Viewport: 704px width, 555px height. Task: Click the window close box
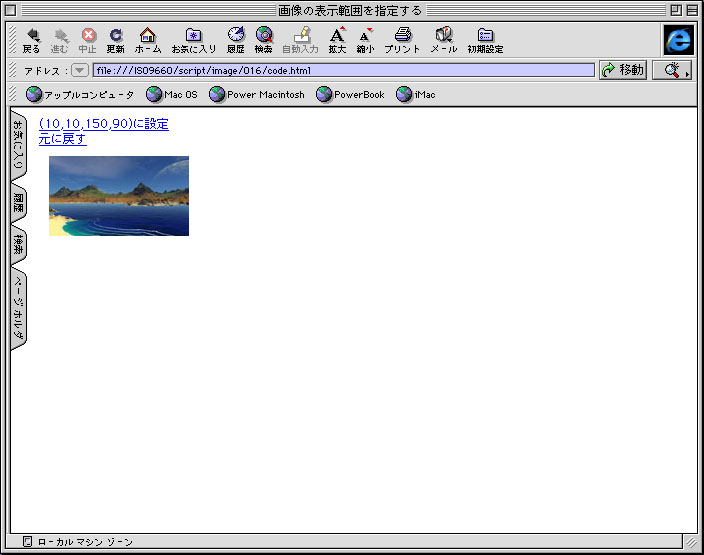pyautogui.click(x=11, y=10)
